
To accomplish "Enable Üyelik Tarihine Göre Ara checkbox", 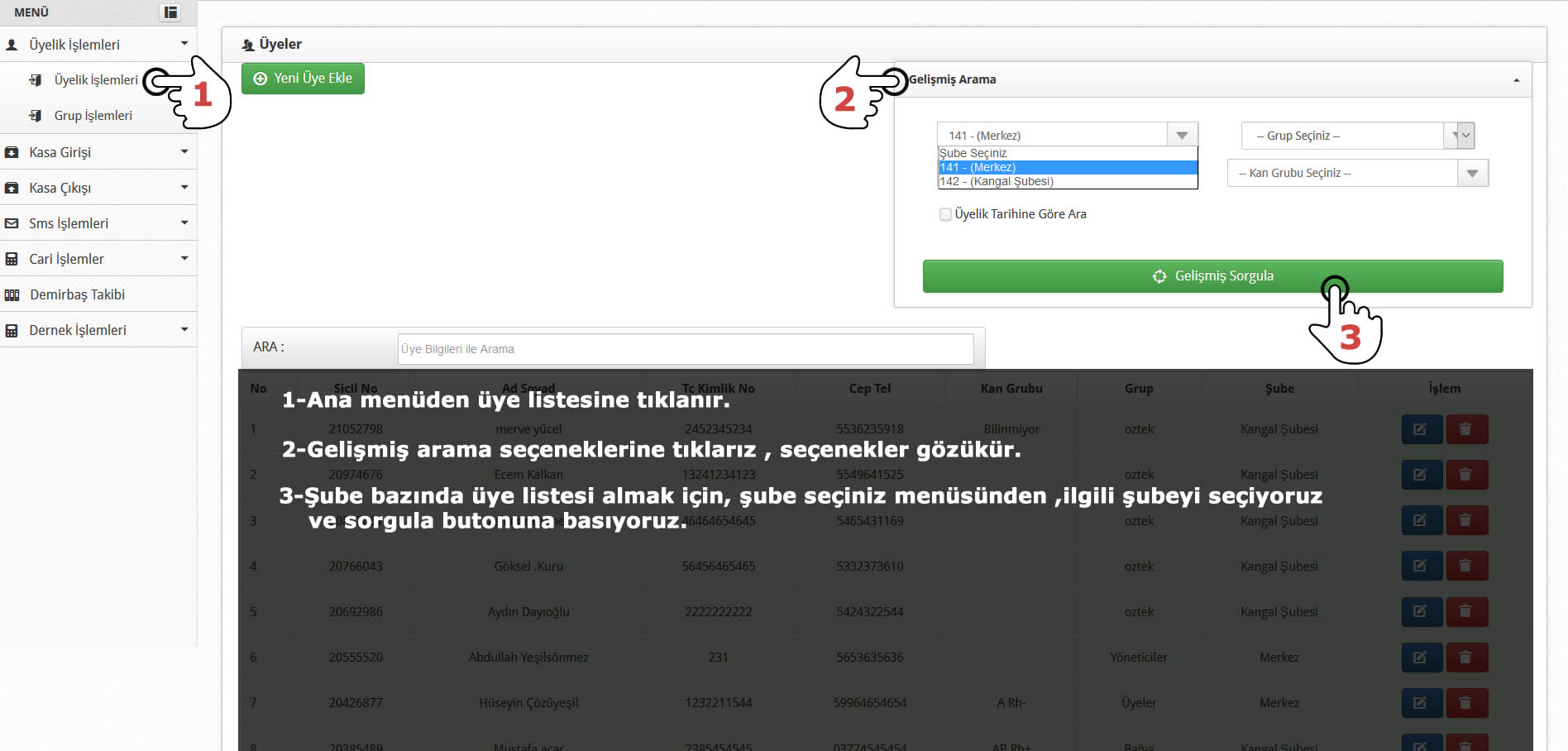I will coord(945,214).
